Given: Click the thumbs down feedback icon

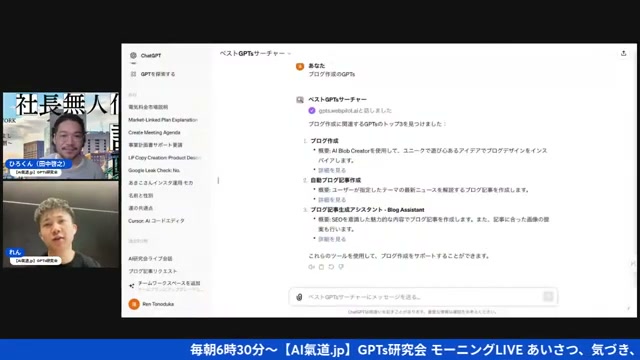Looking at the screenshot, I should pyautogui.click(x=341, y=267).
